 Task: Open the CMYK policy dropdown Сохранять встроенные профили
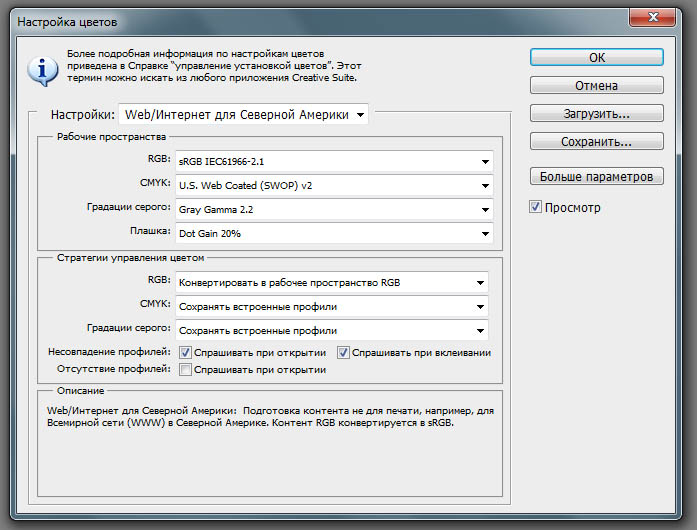tap(332, 306)
